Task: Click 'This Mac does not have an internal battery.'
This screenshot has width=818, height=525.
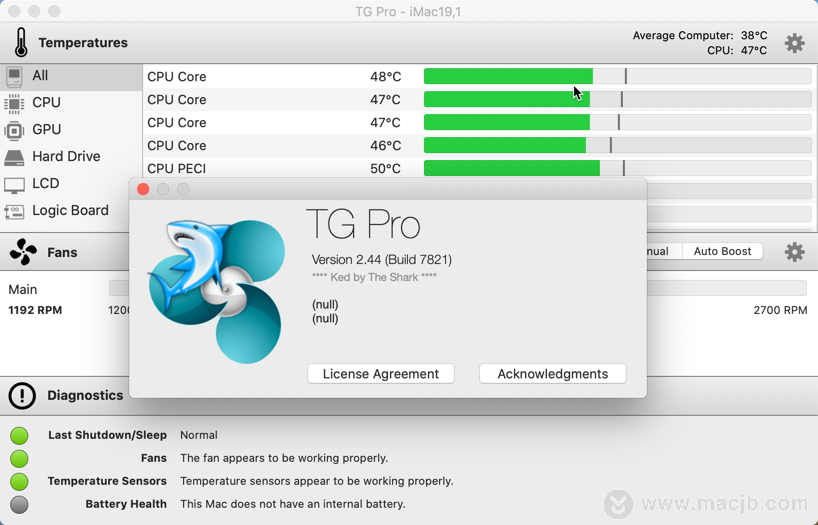Action: 293,504
